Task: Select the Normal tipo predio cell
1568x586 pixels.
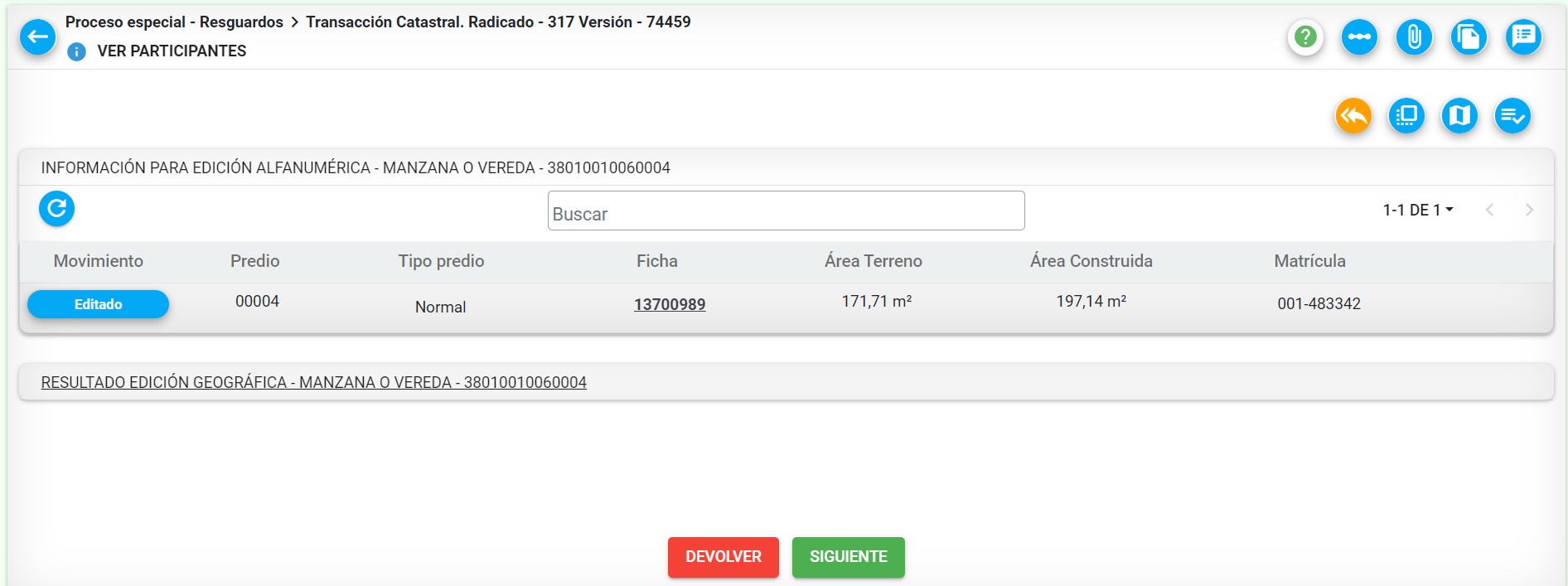Action: tap(440, 307)
